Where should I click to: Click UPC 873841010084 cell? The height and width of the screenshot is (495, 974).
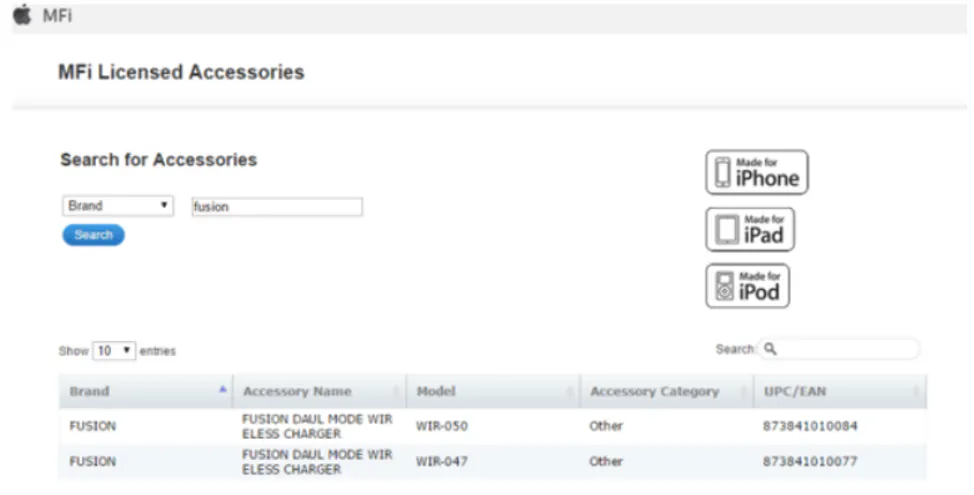[x=810, y=426]
